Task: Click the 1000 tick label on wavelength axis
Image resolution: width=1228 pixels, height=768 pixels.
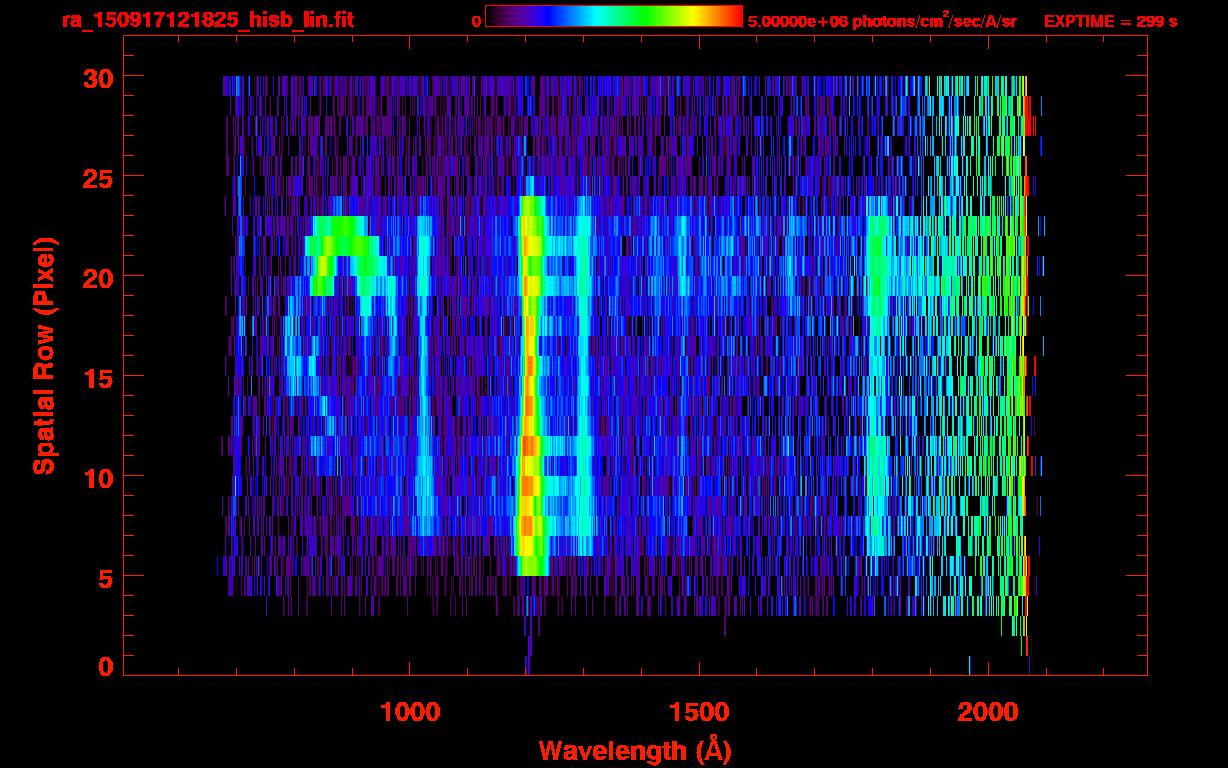Action: tap(408, 712)
